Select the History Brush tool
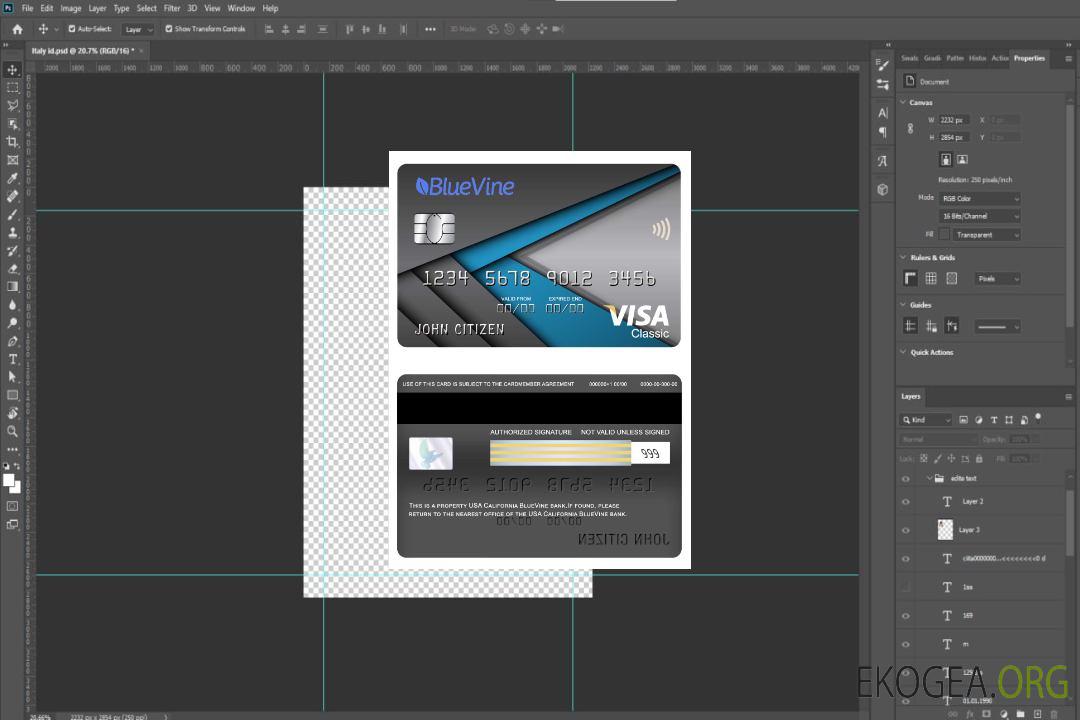Screen dimensions: 1080x720 click(12, 251)
